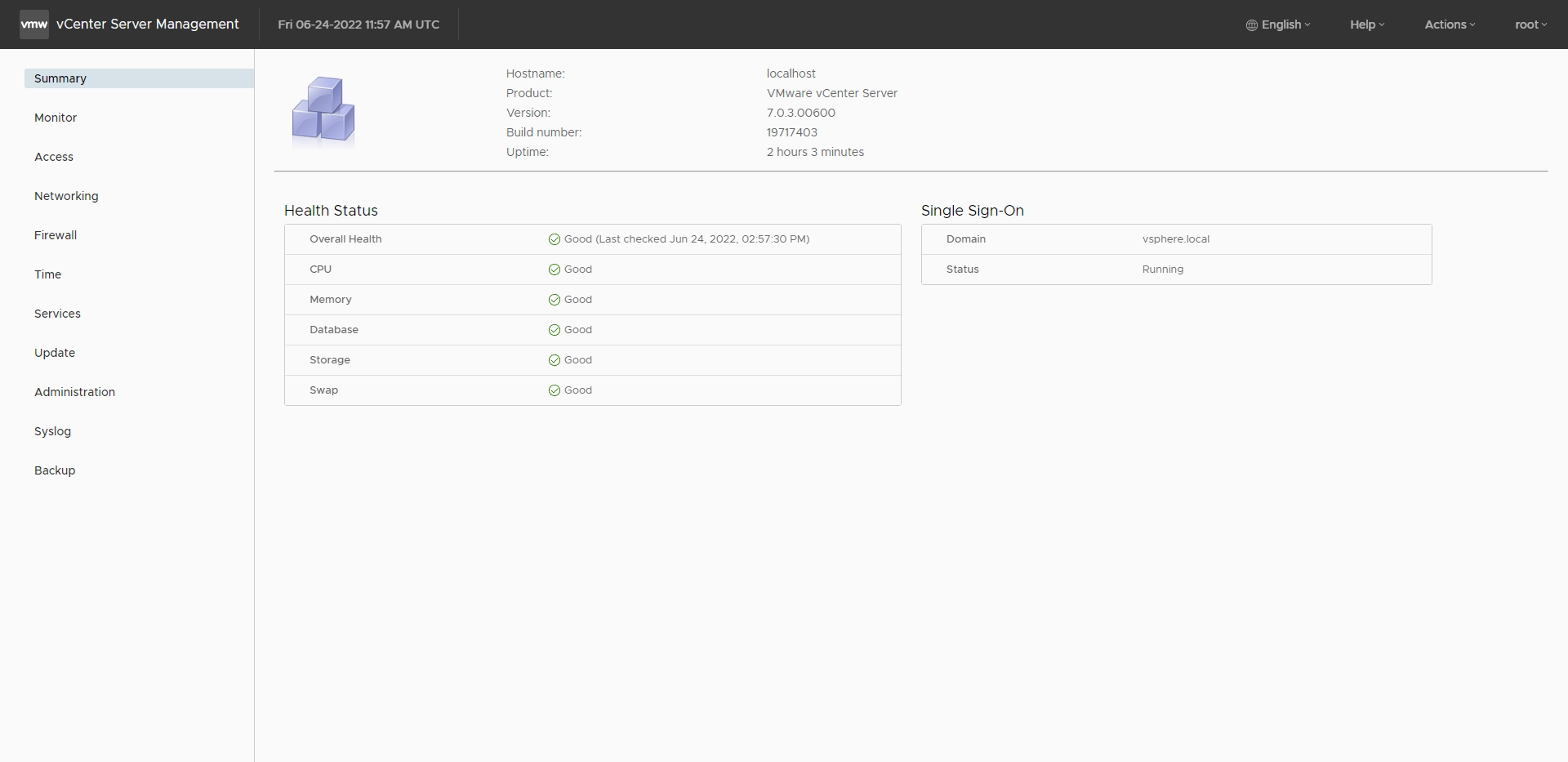Open the Time settings page

pos(47,274)
